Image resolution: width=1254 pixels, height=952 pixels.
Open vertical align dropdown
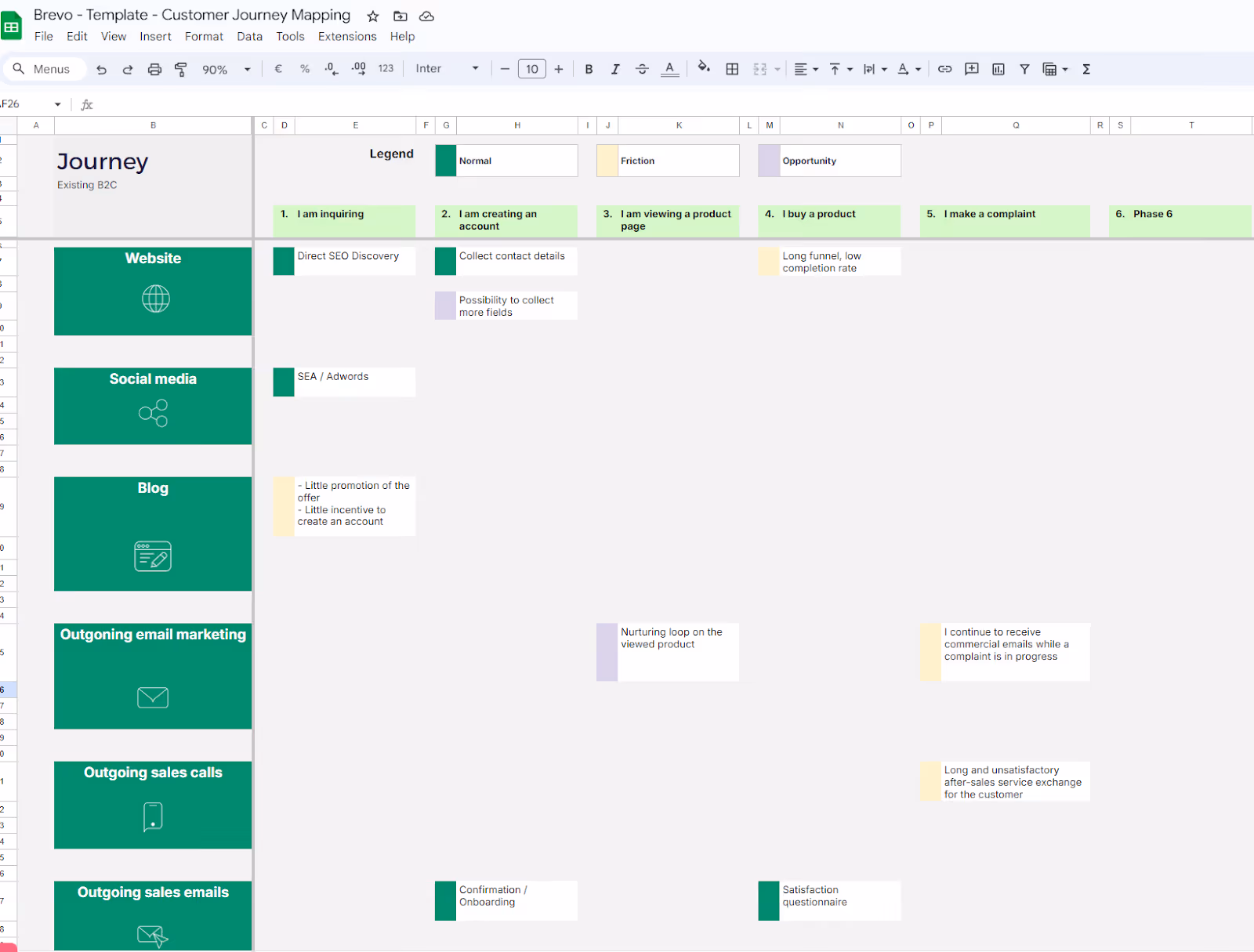point(840,69)
